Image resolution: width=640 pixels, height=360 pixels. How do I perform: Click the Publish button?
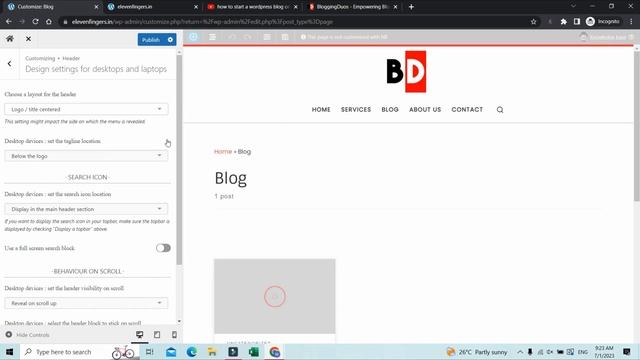point(151,40)
